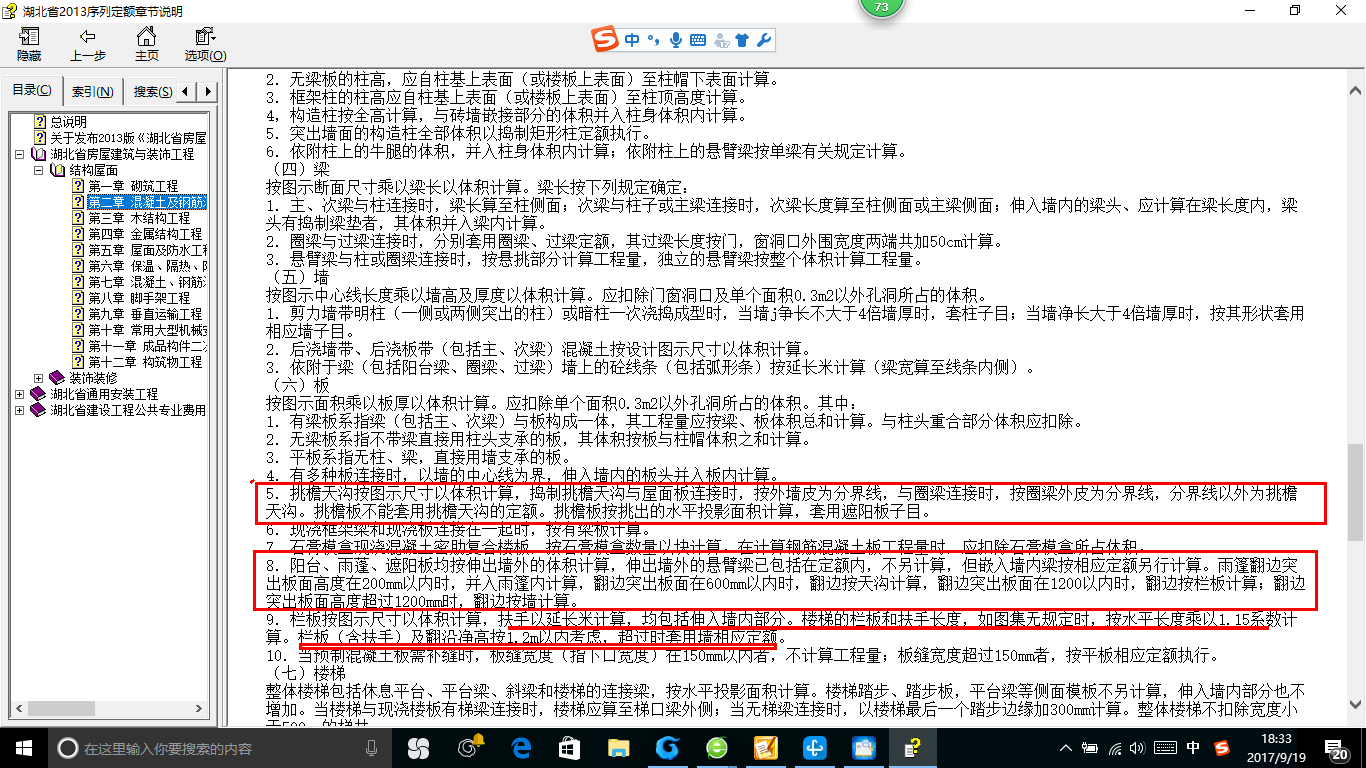The width and height of the screenshot is (1366, 768).
Task: Select 第二章 混凝土及钢筋 chapter
Action: [146, 202]
